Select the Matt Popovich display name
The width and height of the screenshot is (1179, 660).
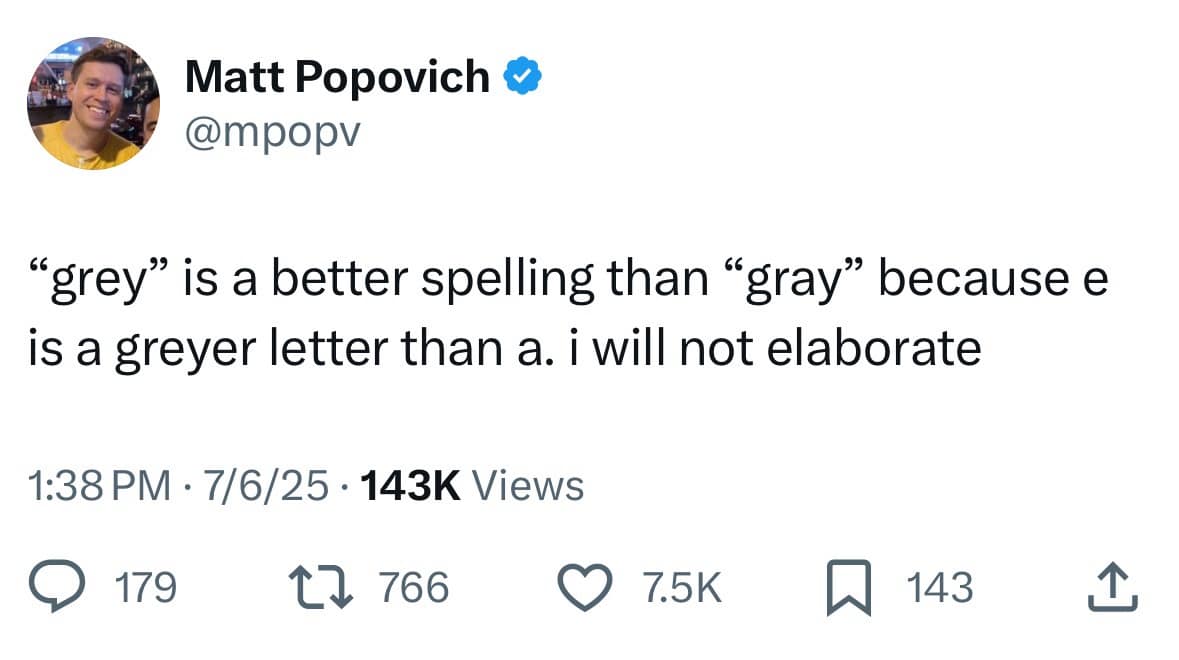[340, 74]
